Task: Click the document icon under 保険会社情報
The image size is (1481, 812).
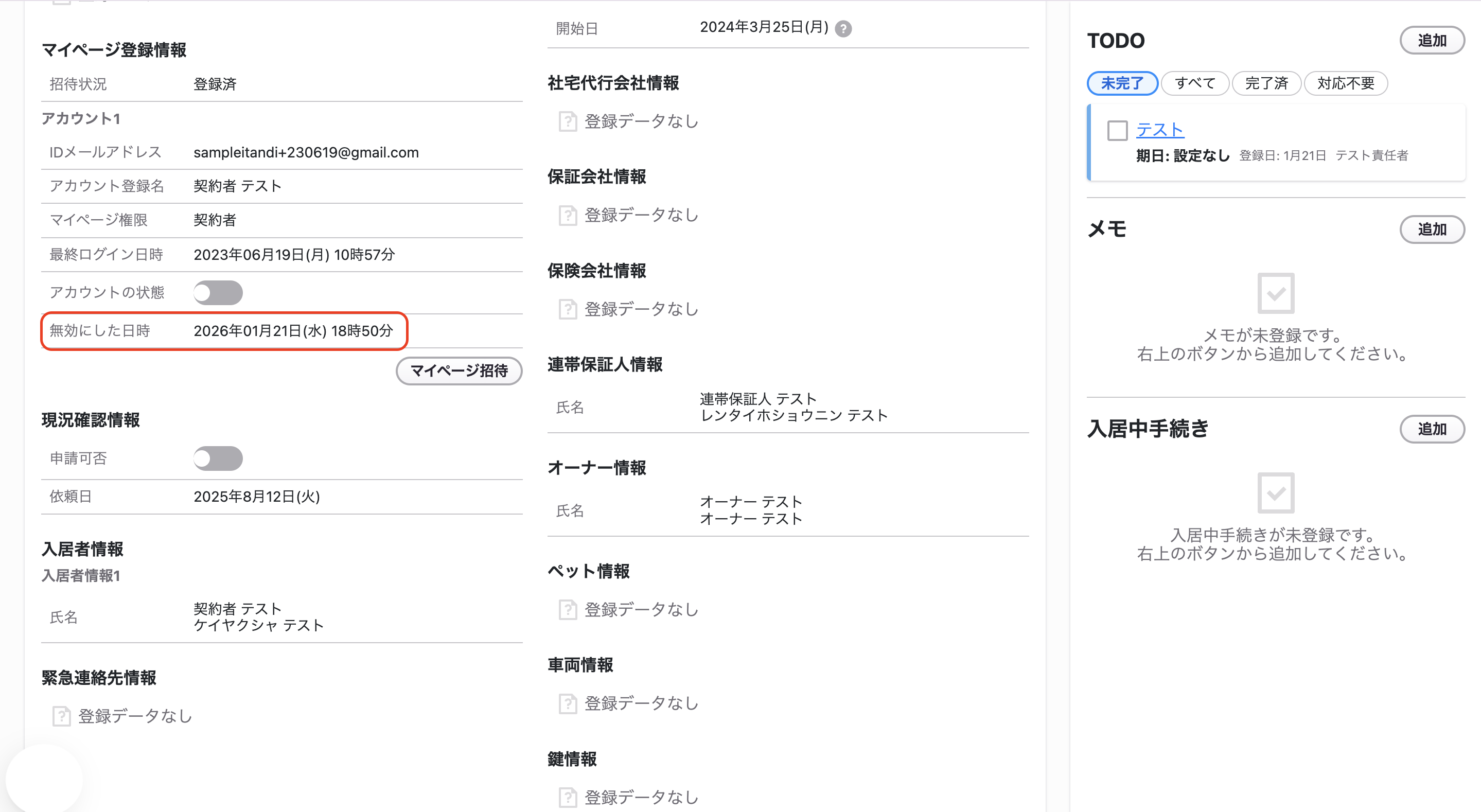Action: click(568, 309)
